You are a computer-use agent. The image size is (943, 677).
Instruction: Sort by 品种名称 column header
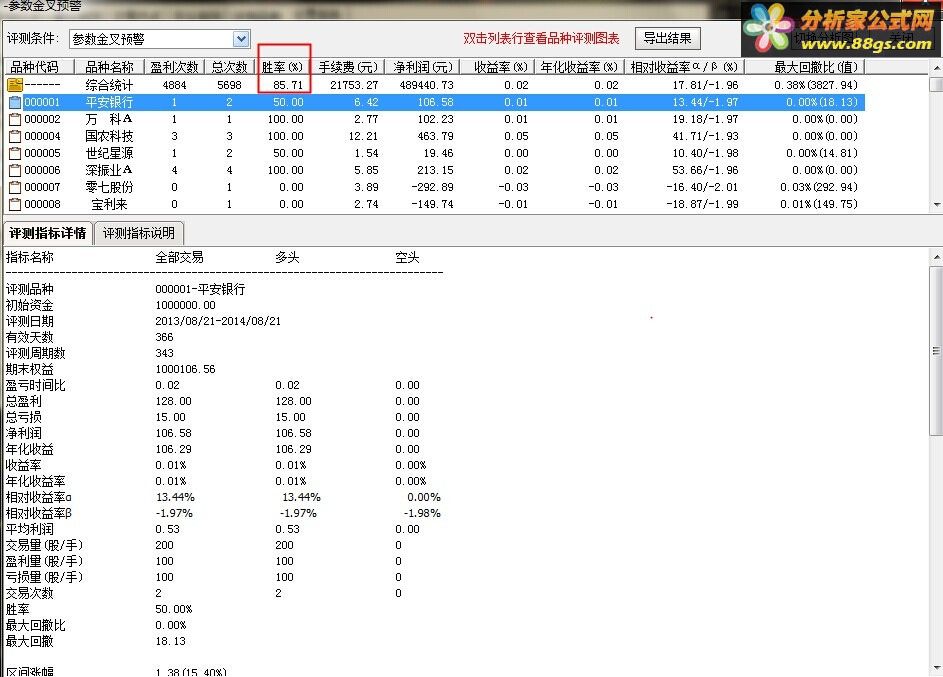point(109,67)
